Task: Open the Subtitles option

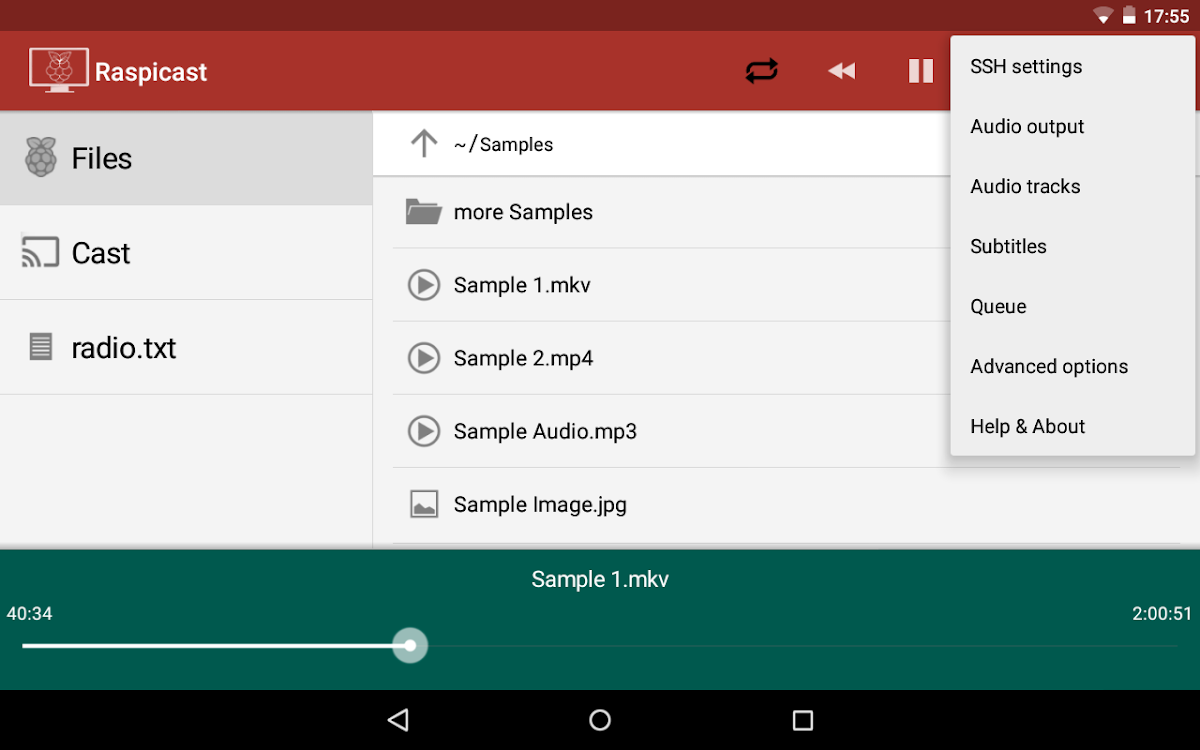Action: [x=1008, y=247]
